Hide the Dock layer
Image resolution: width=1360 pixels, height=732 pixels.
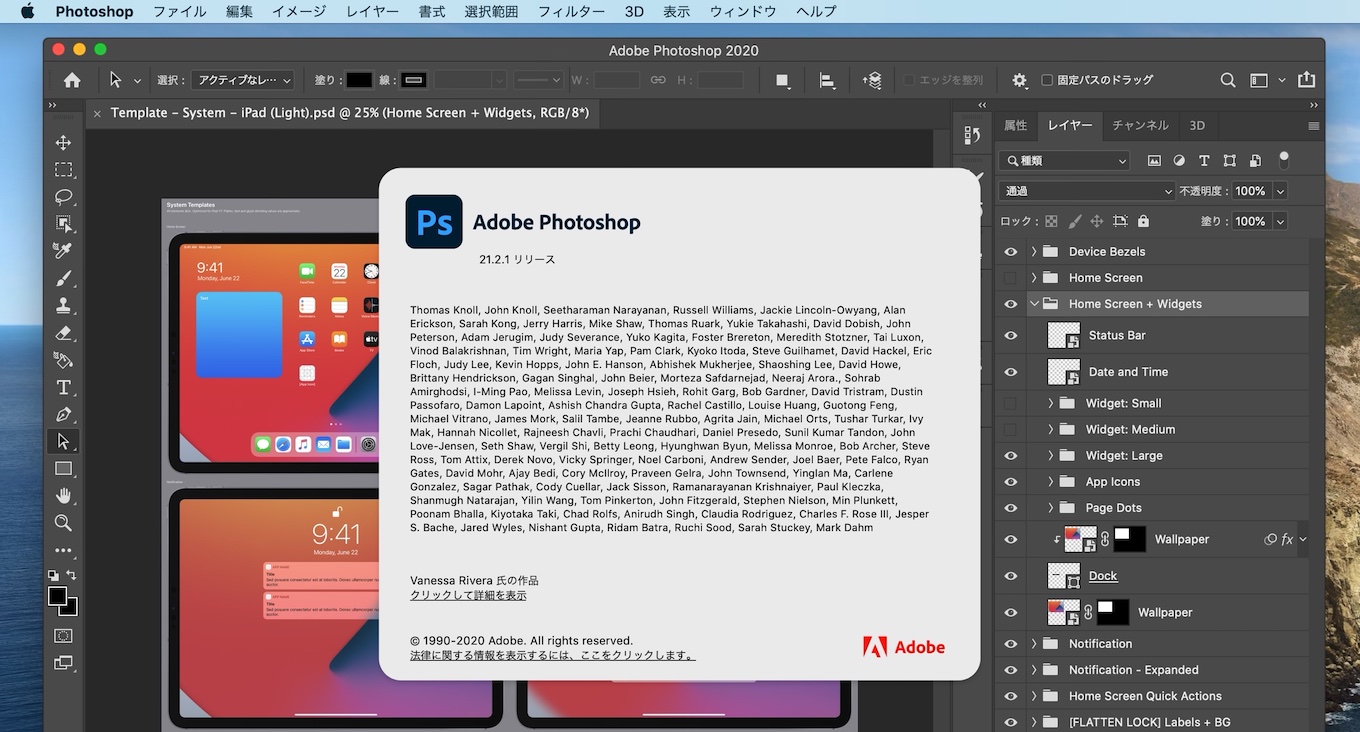(x=1010, y=576)
